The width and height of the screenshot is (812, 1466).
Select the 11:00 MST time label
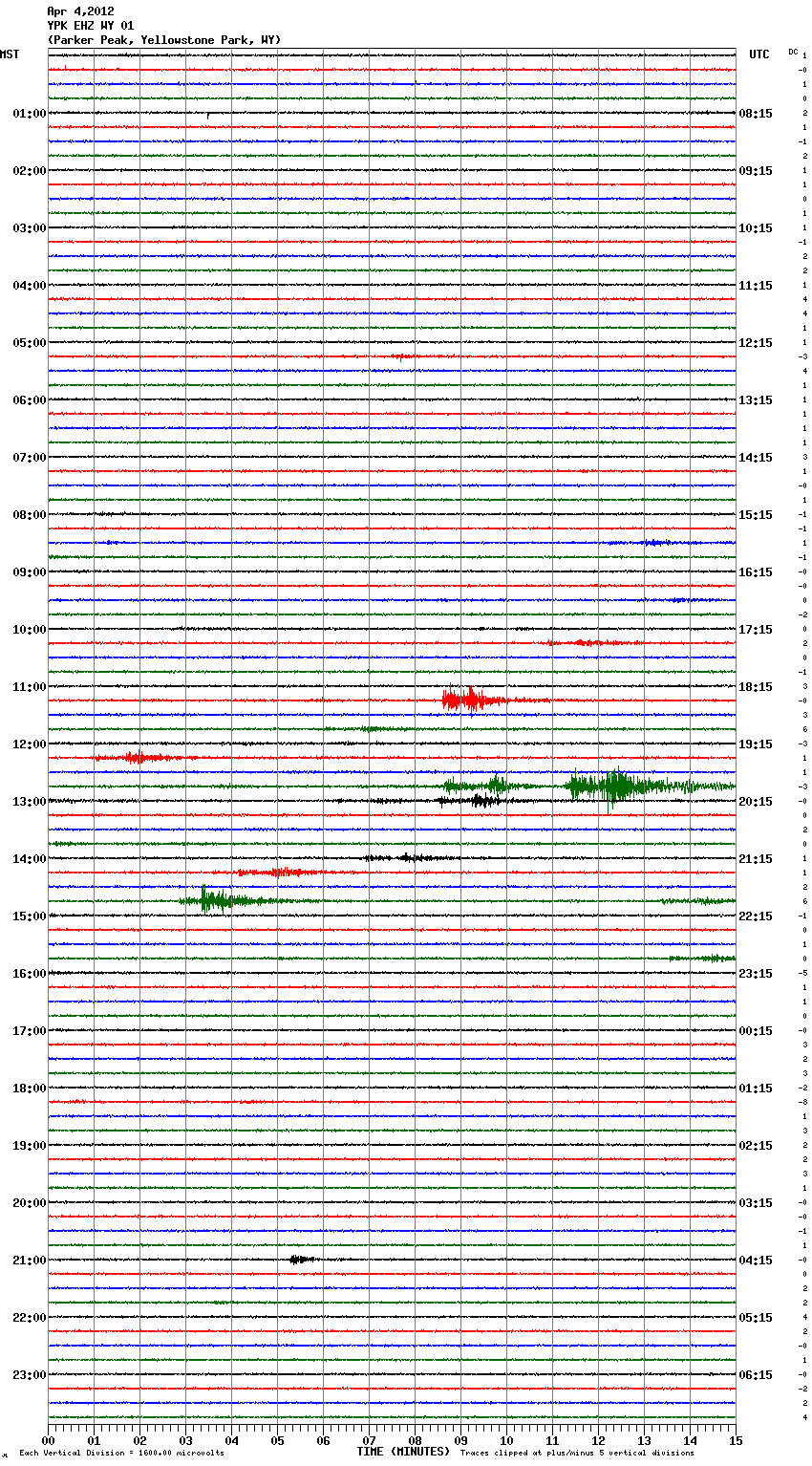coord(30,687)
